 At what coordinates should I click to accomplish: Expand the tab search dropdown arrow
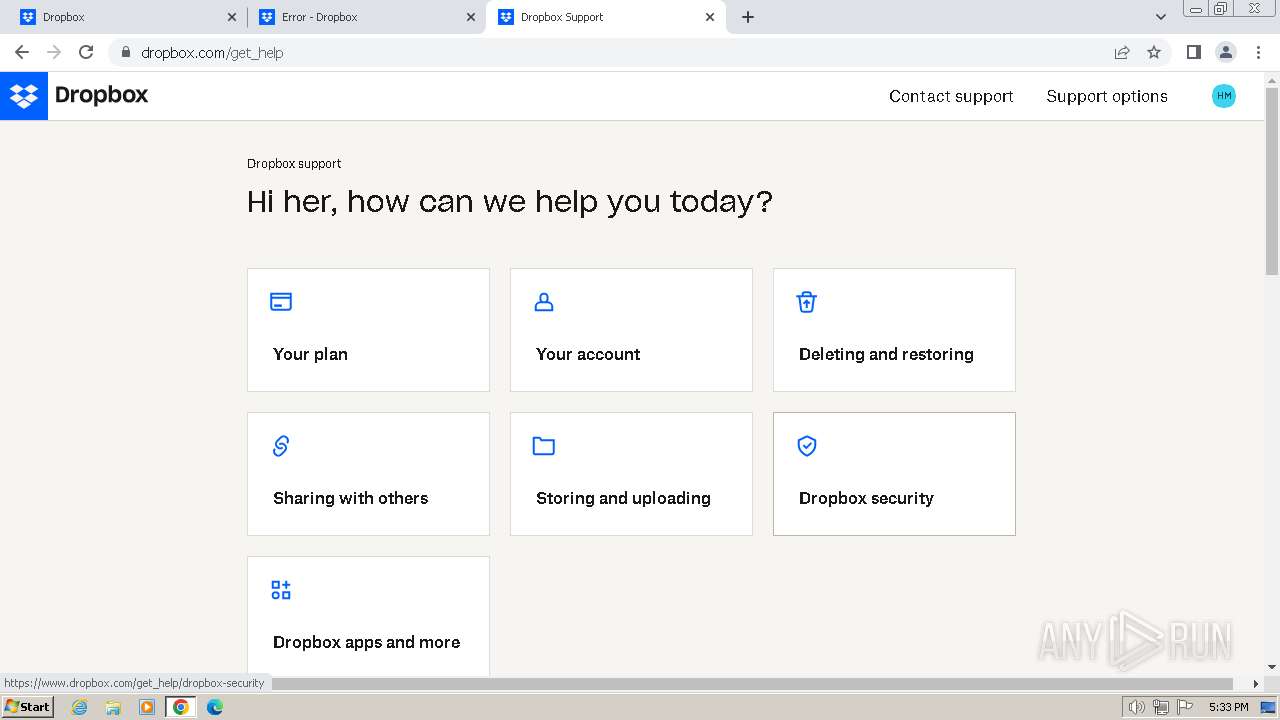click(1160, 17)
